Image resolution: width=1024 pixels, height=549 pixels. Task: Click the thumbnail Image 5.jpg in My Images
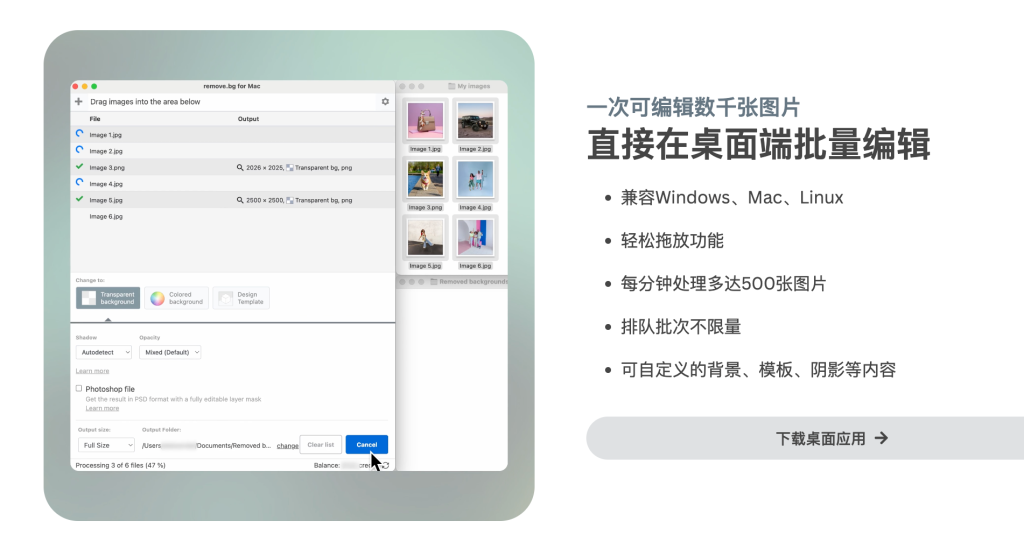[x=425, y=238]
